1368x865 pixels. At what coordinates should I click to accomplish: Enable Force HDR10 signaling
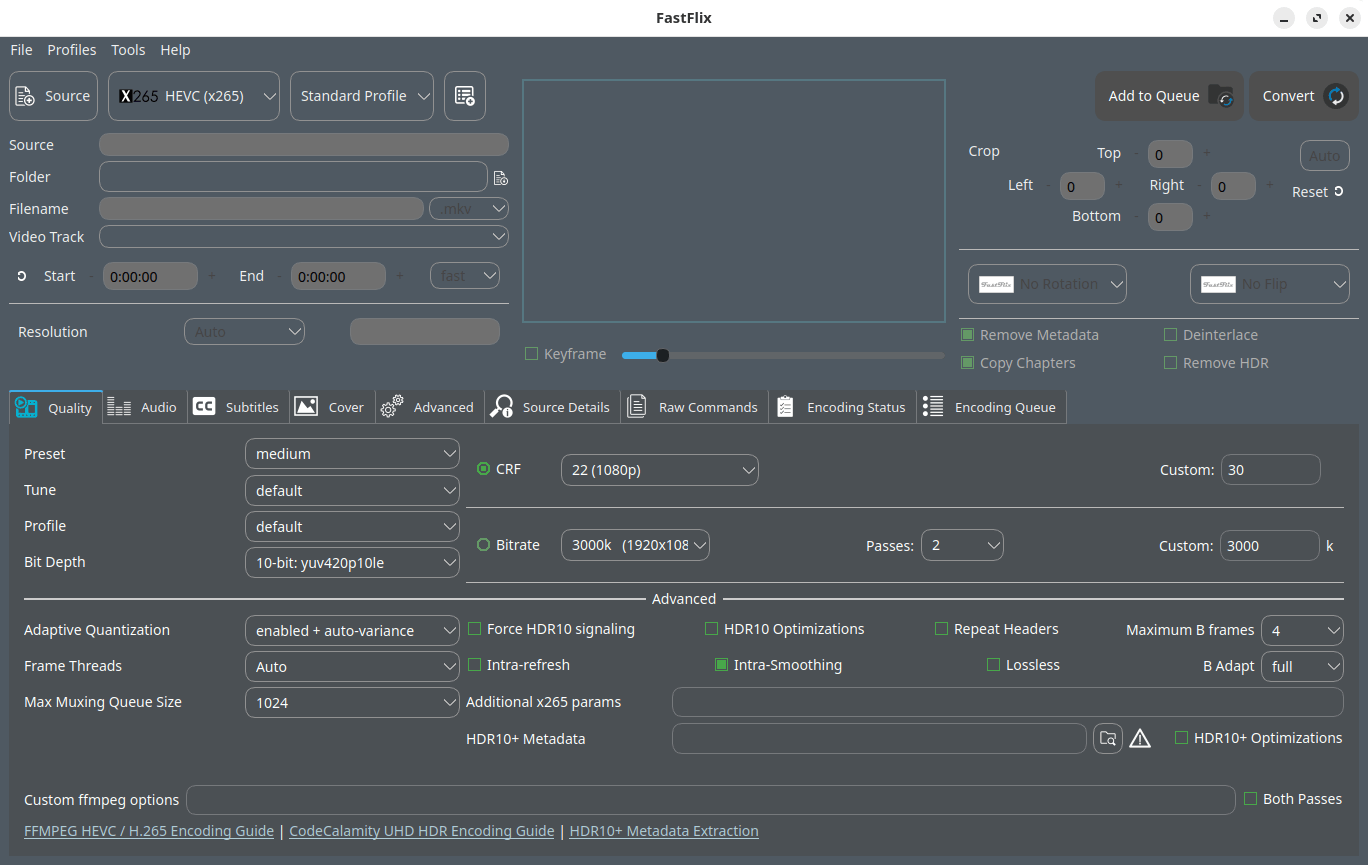(x=475, y=629)
